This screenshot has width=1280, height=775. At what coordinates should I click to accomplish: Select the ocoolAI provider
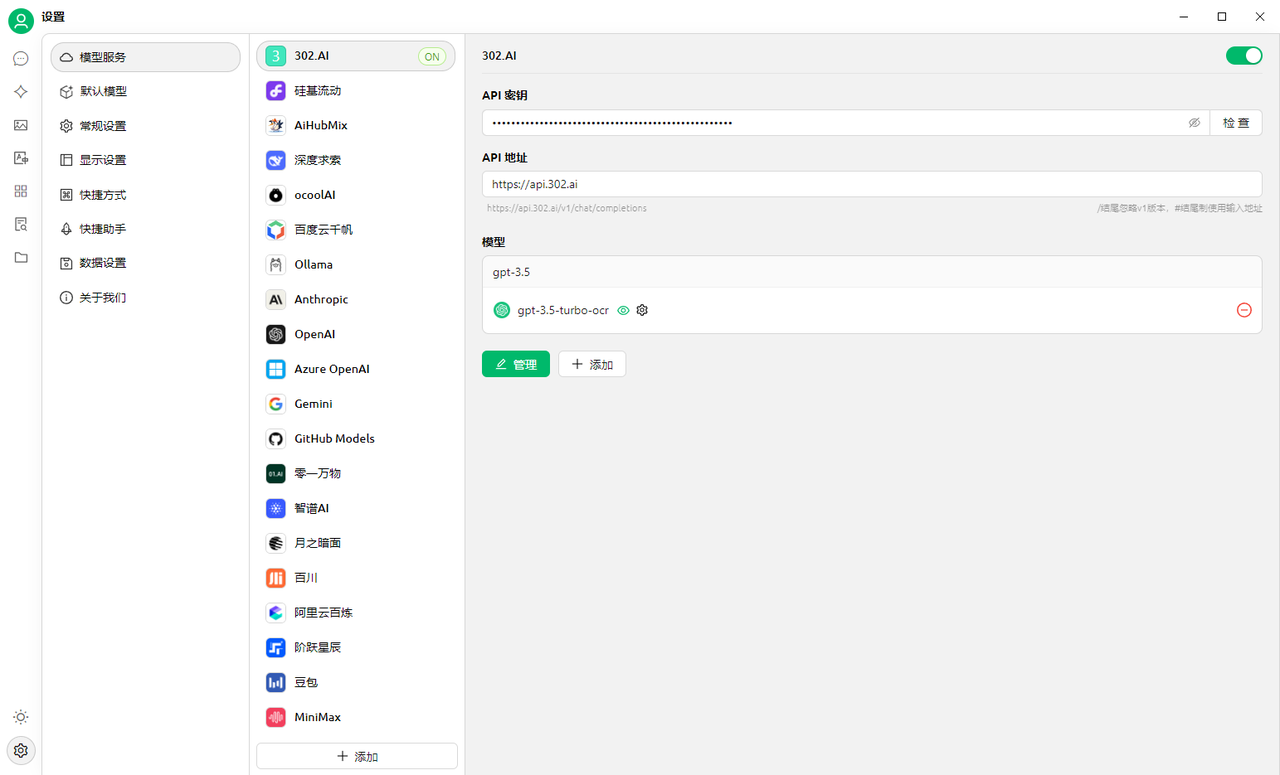pos(356,195)
